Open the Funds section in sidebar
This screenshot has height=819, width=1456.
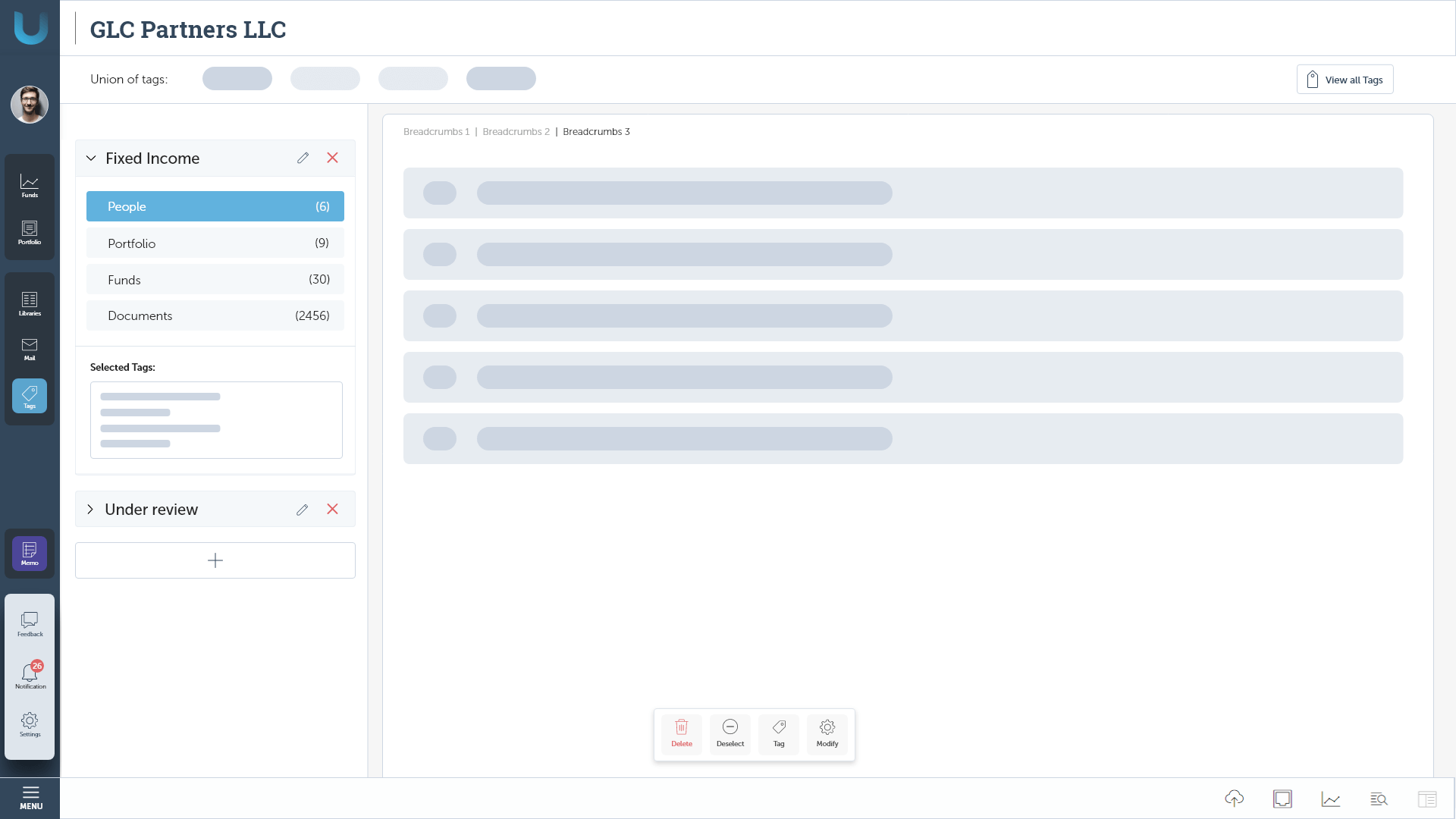pos(30,185)
